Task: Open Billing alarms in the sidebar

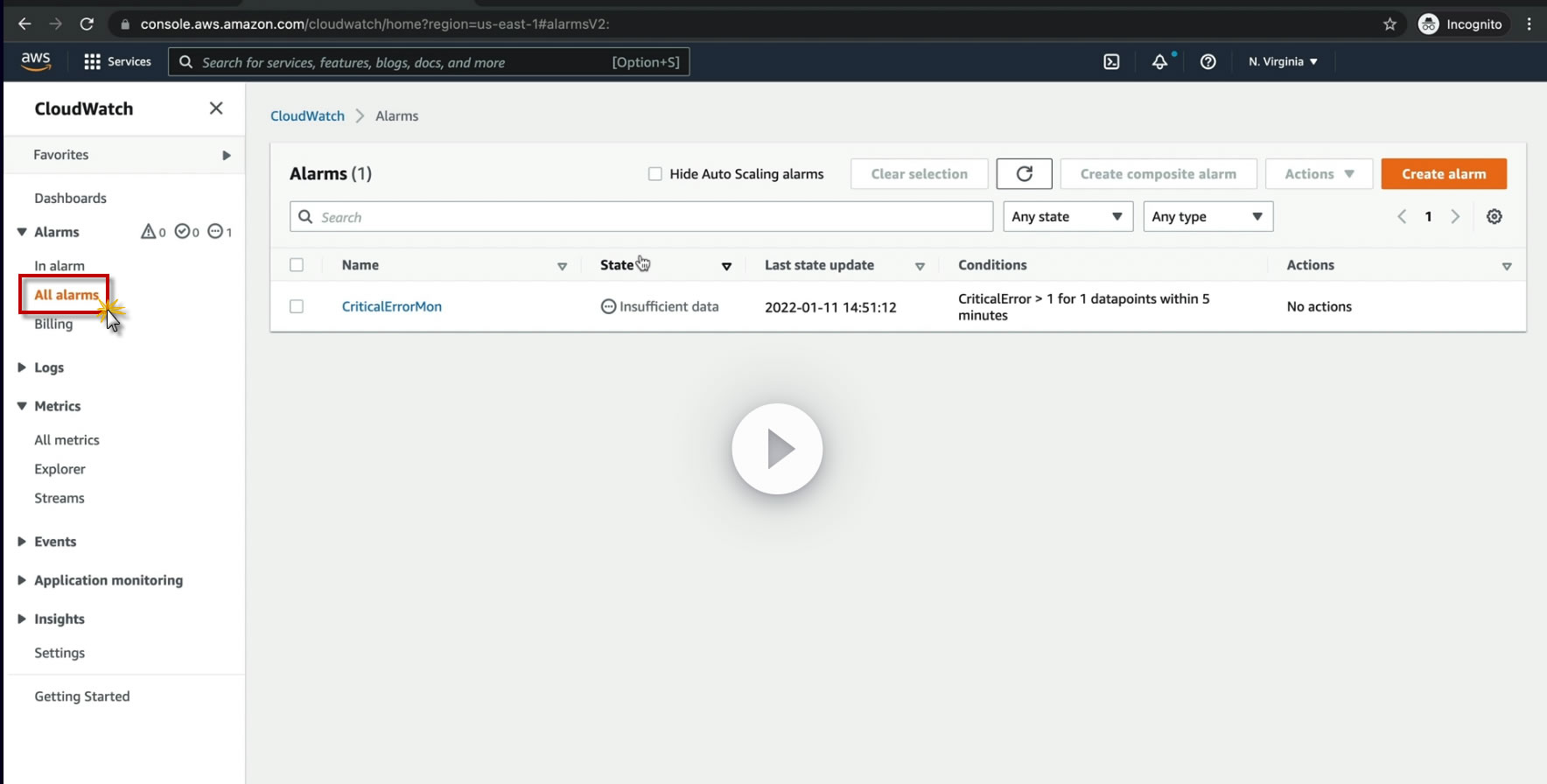Action: coord(53,324)
